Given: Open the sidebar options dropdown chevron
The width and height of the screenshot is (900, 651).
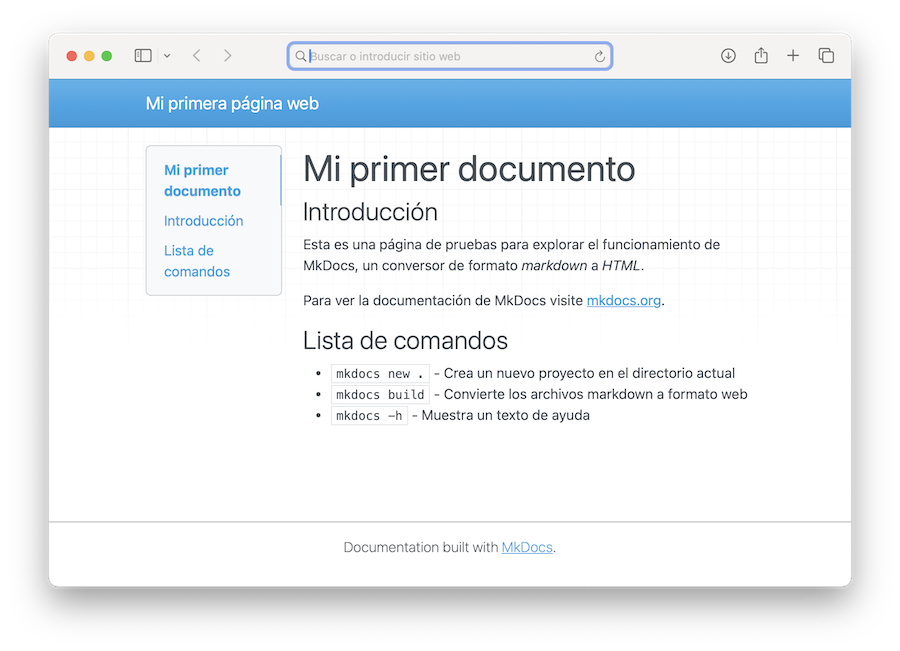Looking at the screenshot, I should pyautogui.click(x=167, y=56).
